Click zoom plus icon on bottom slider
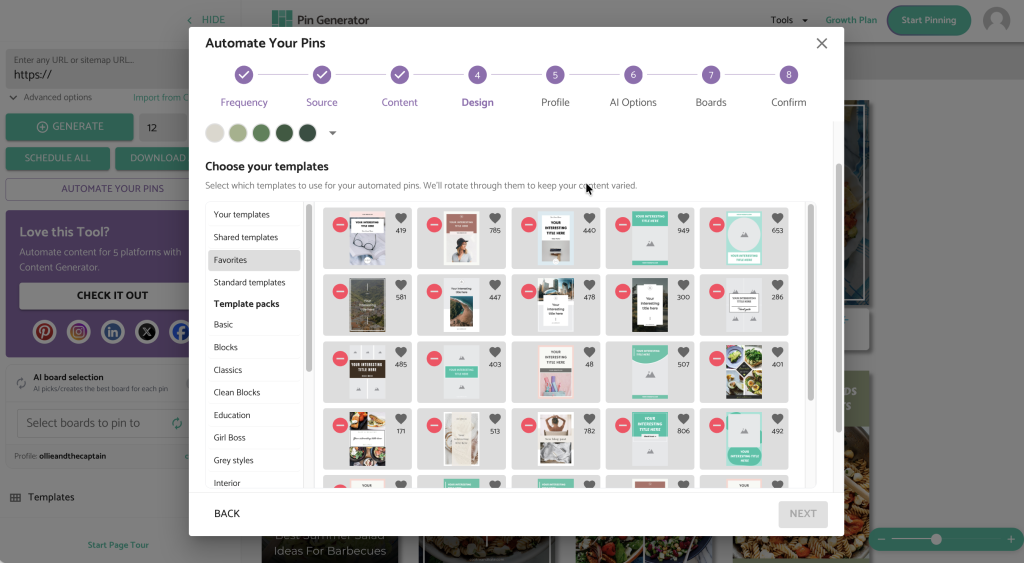 (1010, 539)
